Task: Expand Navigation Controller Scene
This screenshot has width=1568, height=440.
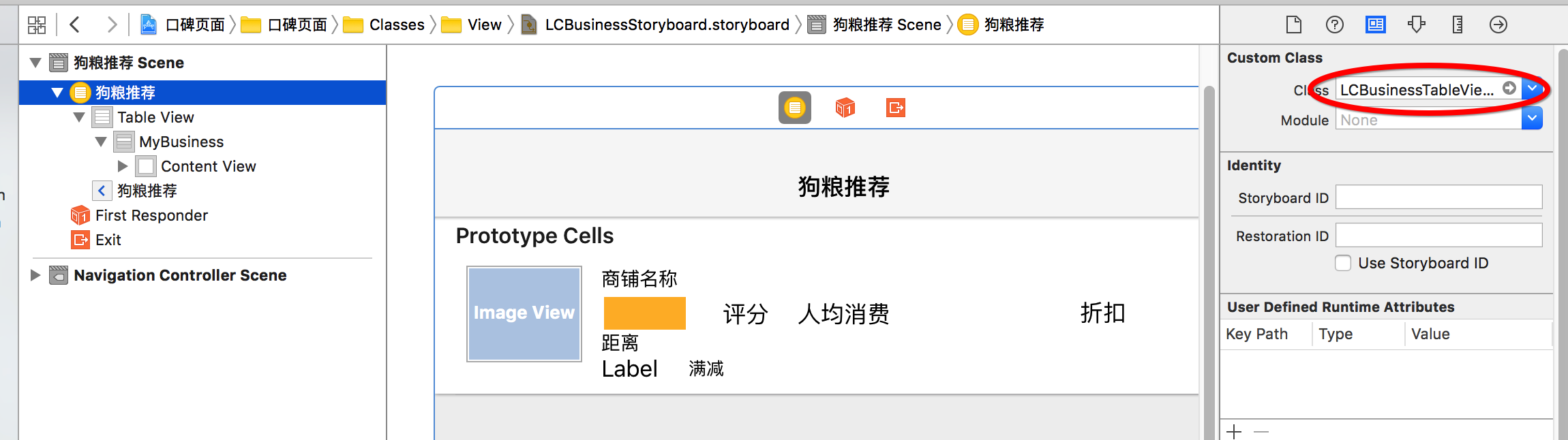Action: click(x=35, y=275)
